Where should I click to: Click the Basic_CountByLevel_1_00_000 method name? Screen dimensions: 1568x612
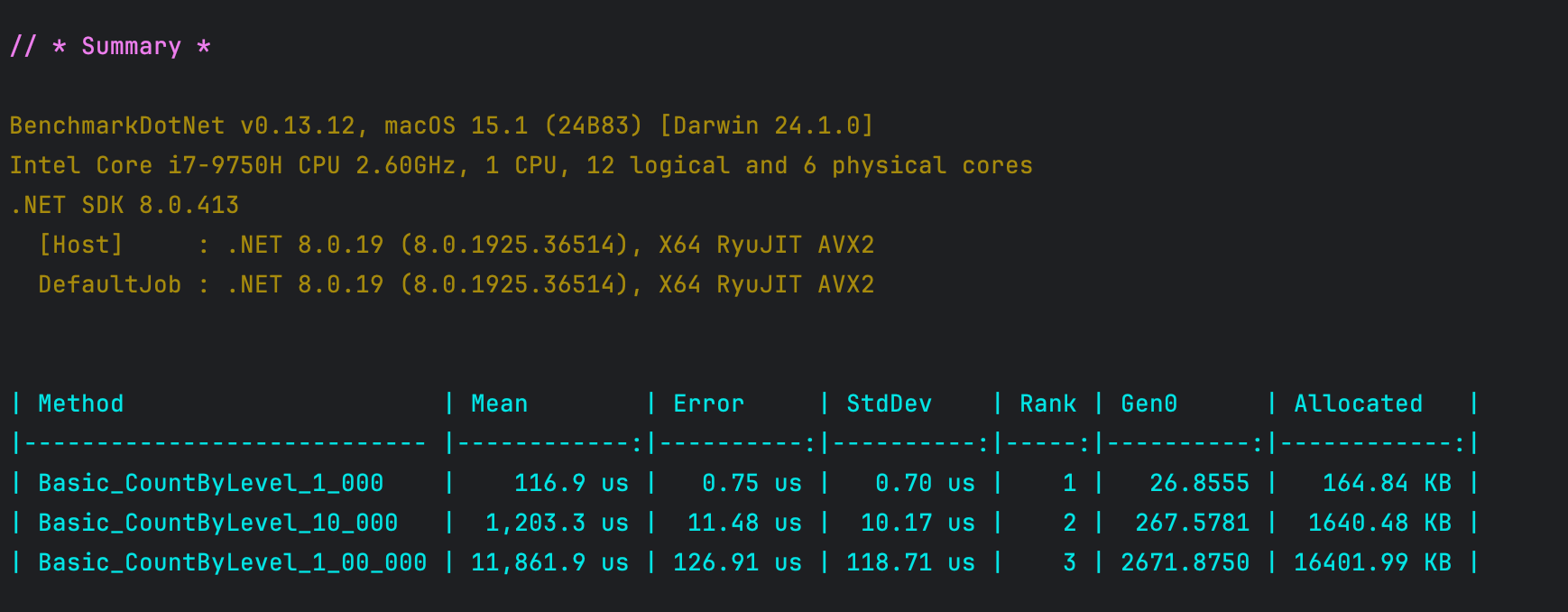[233, 562]
